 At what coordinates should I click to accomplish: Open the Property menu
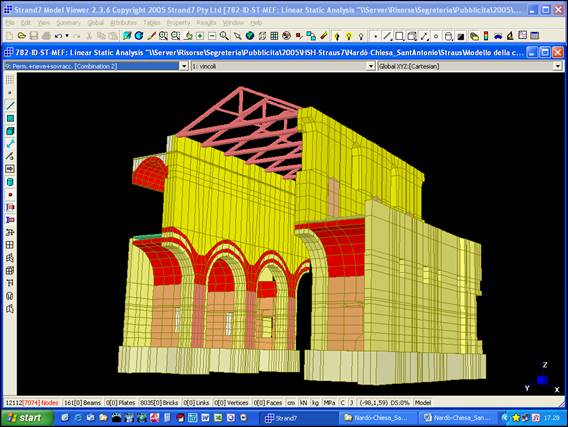(178, 23)
